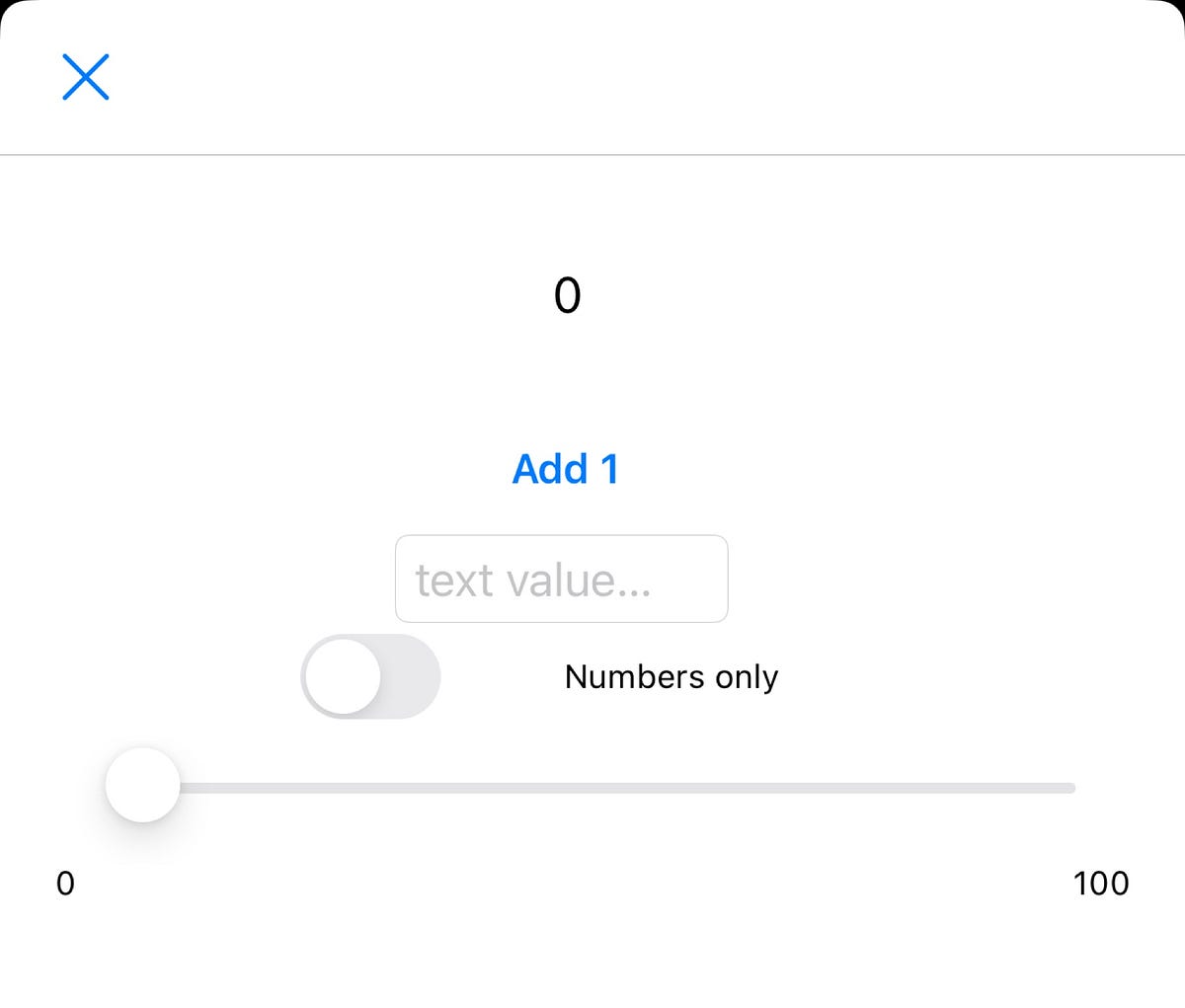
Task: Click inside the empty text value box
Action: click(x=561, y=580)
